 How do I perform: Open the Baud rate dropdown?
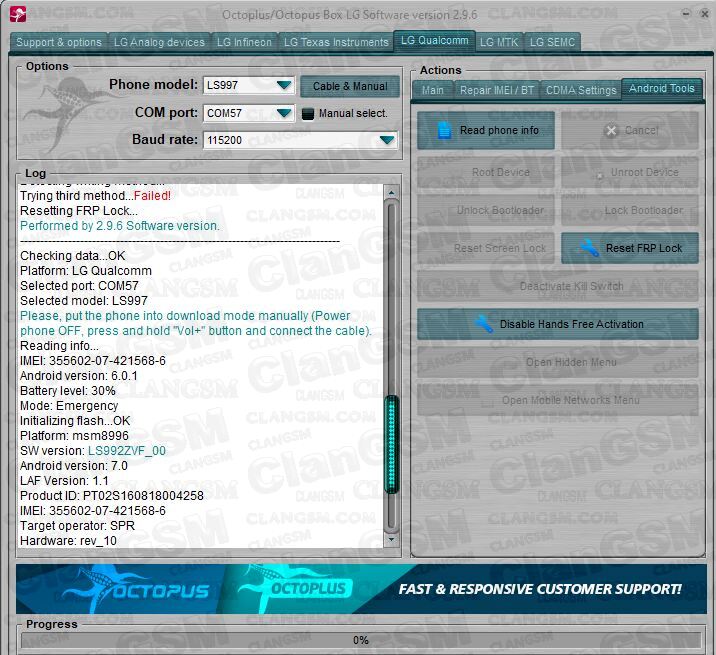[x=387, y=140]
